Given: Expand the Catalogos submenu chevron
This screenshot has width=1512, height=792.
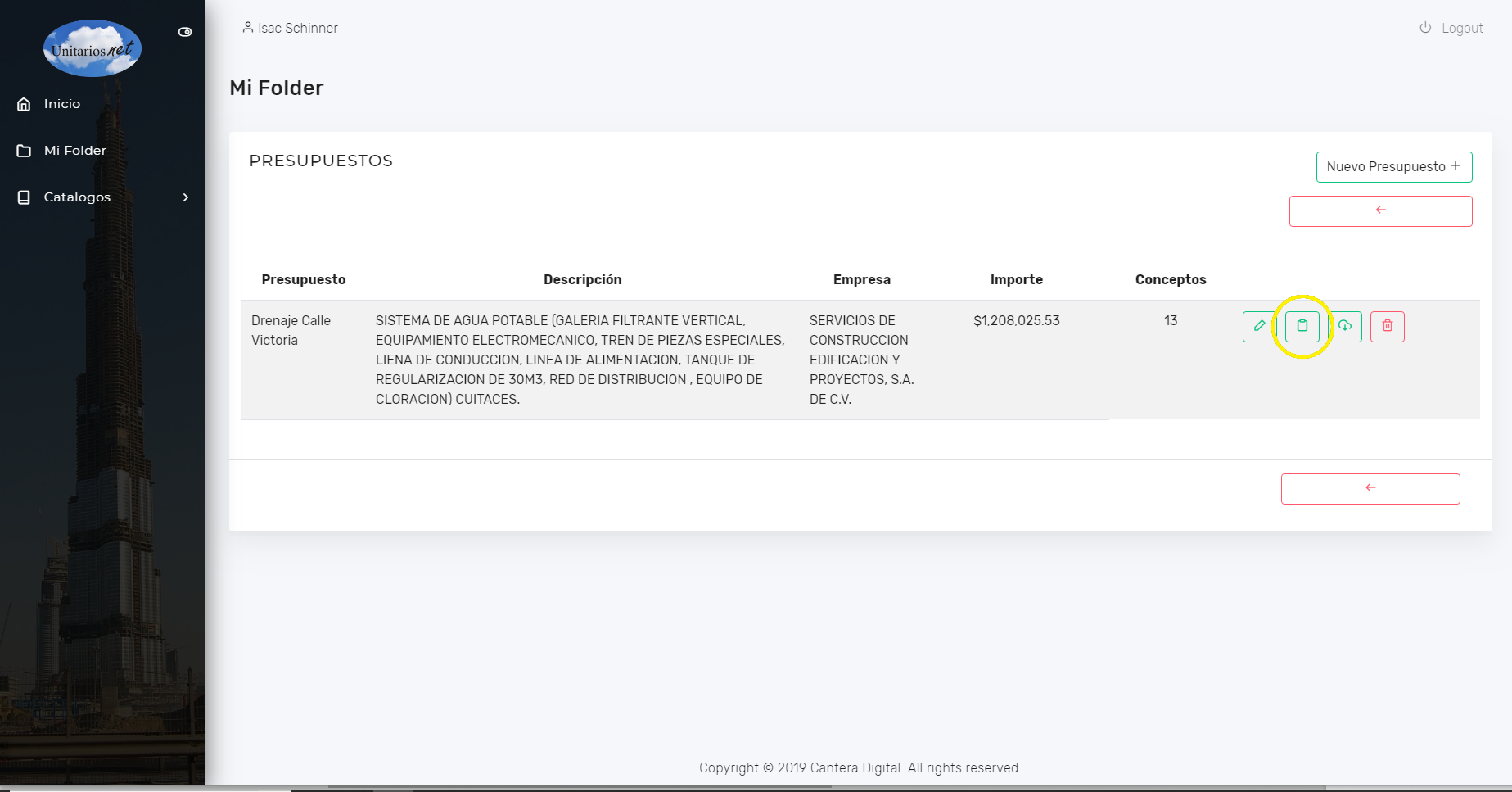Looking at the screenshot, I should [x=186, y=197].
